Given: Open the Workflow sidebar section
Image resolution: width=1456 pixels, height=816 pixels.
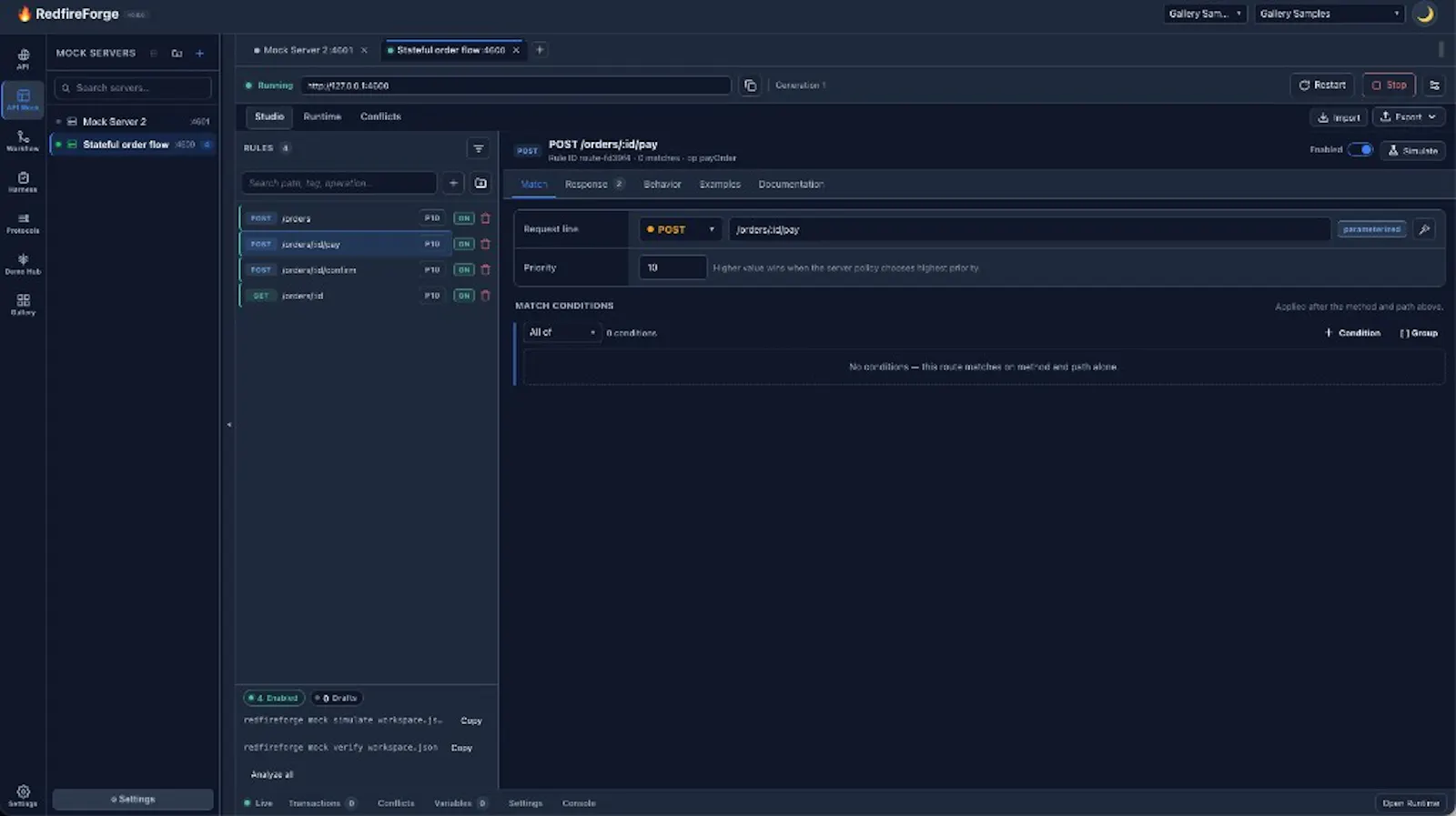Looking at the screenshot, I should (23, 140).
